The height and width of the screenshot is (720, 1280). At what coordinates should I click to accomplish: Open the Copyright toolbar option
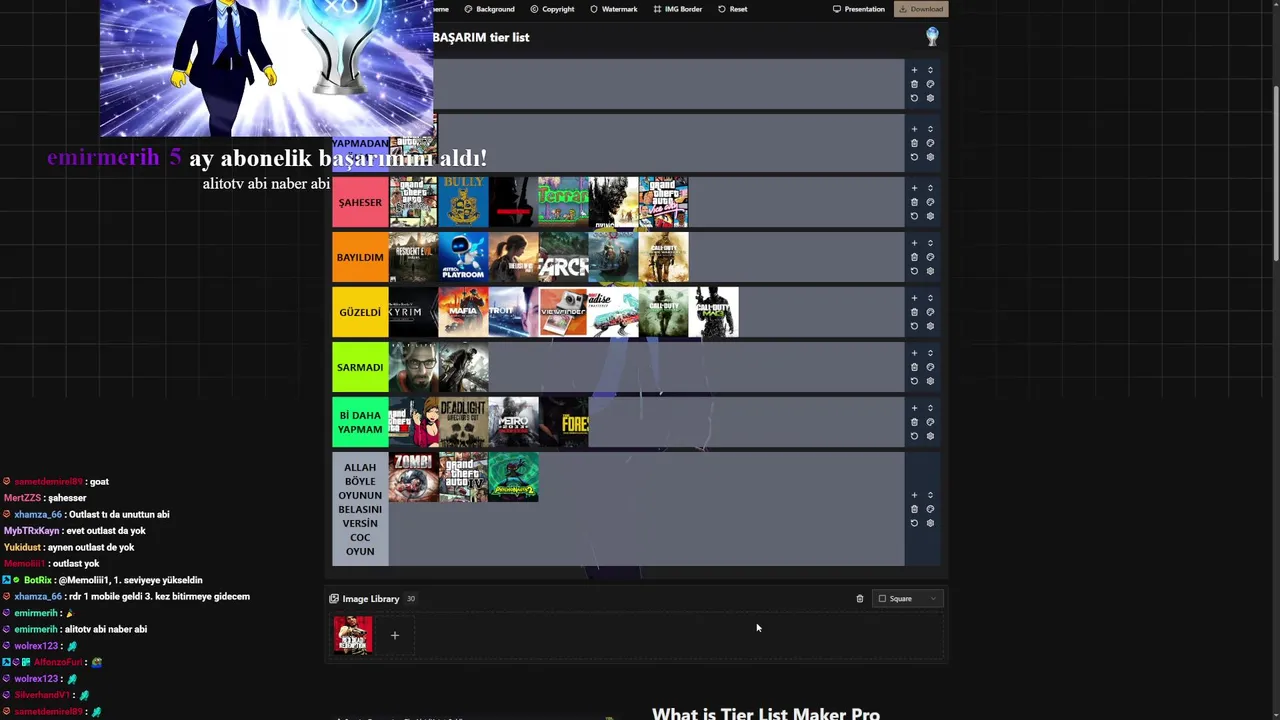point(552,9)
